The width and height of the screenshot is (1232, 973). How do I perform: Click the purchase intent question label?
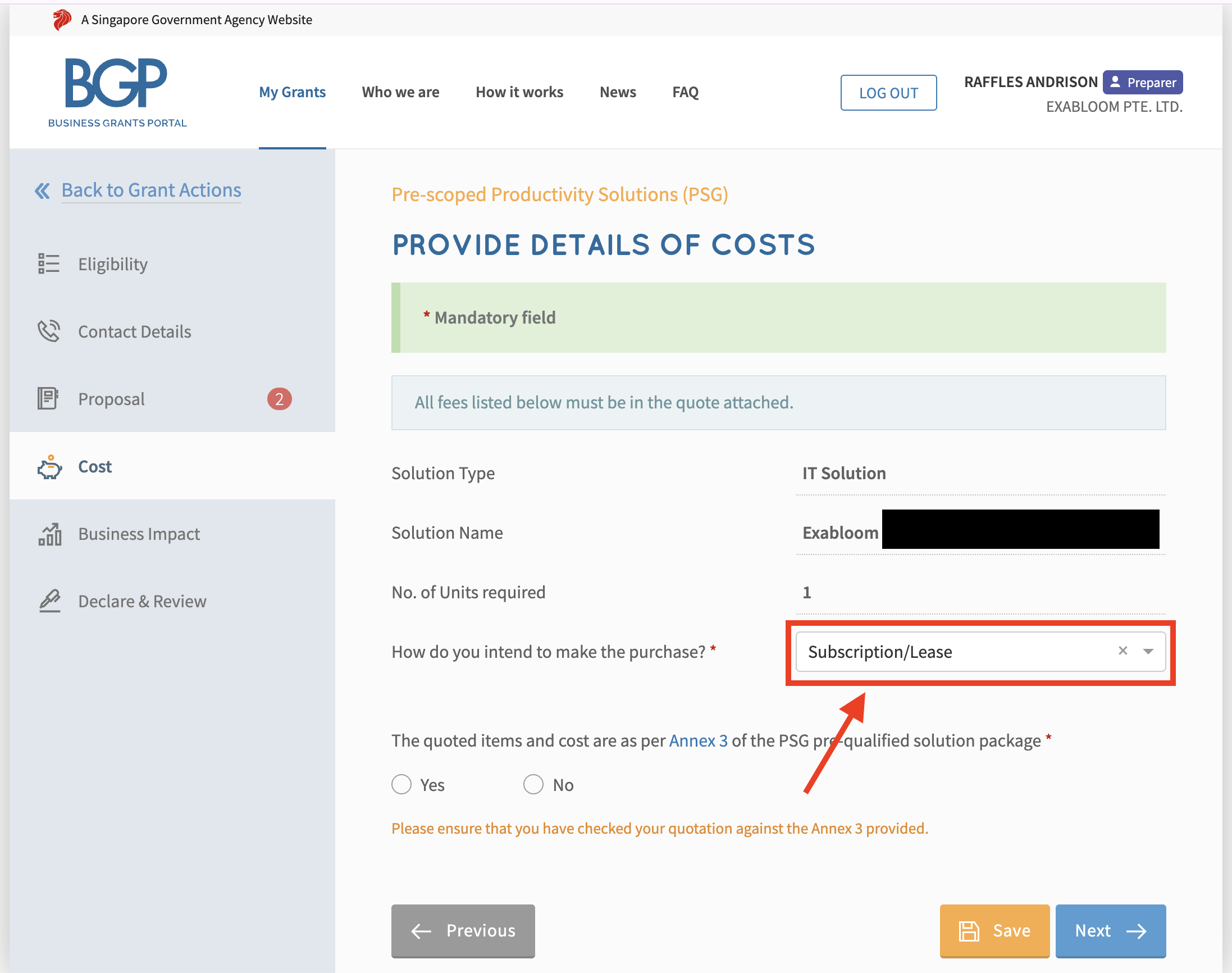pos(553,651)
